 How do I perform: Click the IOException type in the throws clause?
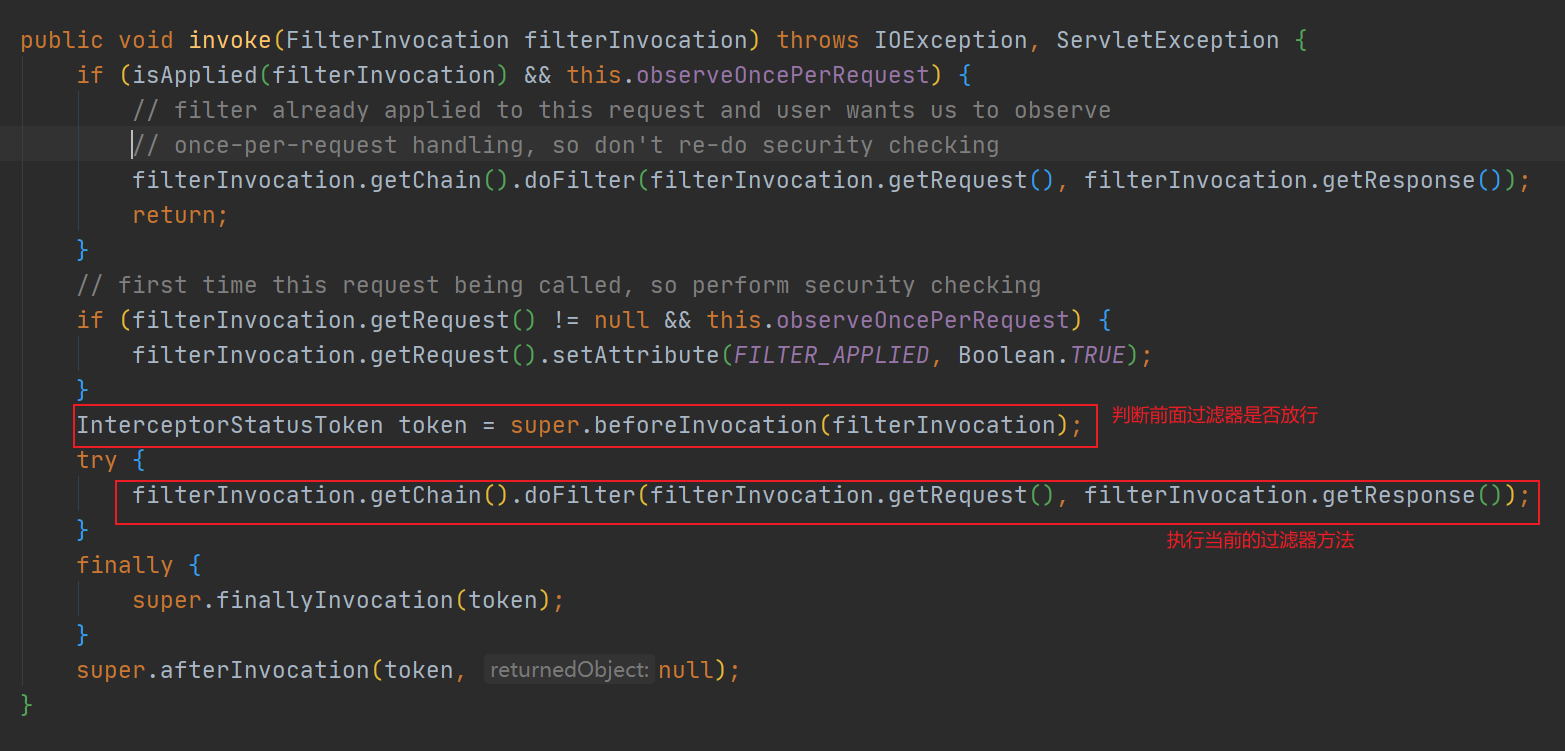[x=951, y=40]
